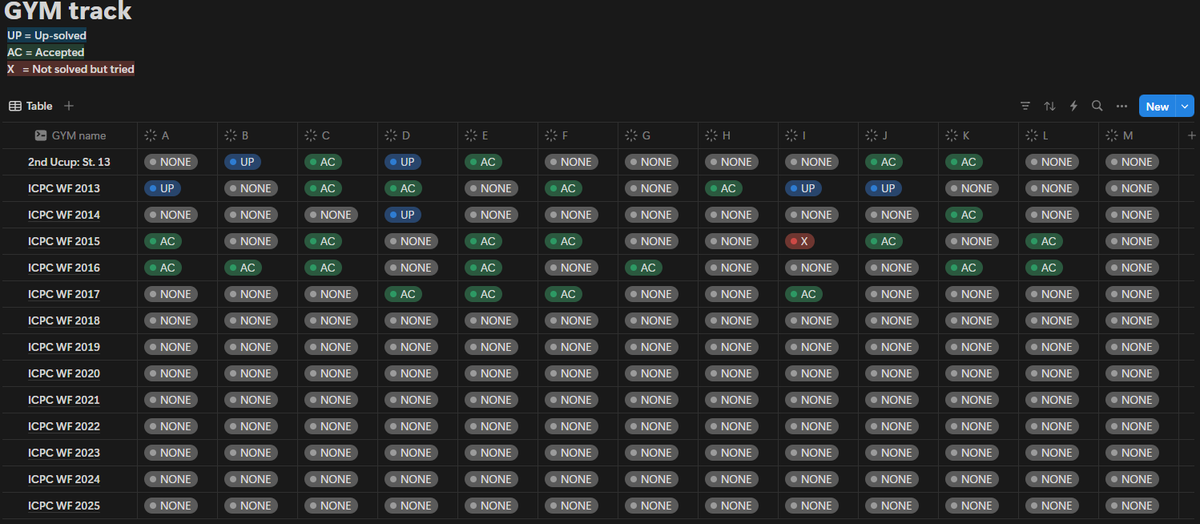Click the table icon on the Table tab

click(x=15, y=106)
